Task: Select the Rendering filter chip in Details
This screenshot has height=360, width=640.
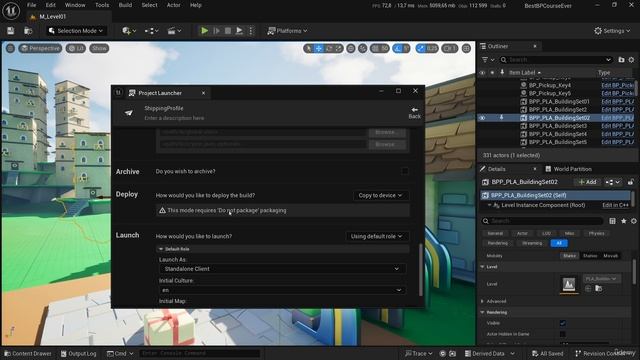Action: point(498,243)
